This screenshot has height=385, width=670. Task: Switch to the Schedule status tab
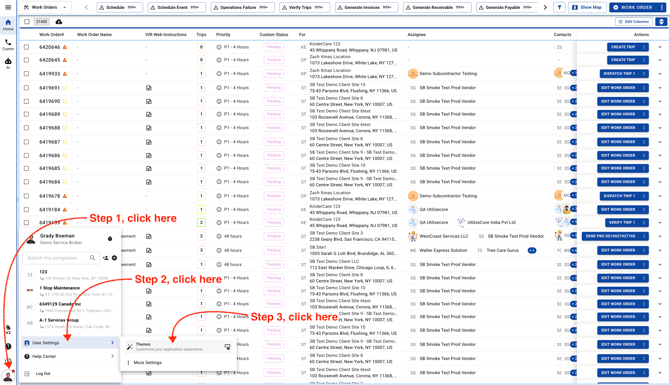pyautogui.click(x=120, y=7)
